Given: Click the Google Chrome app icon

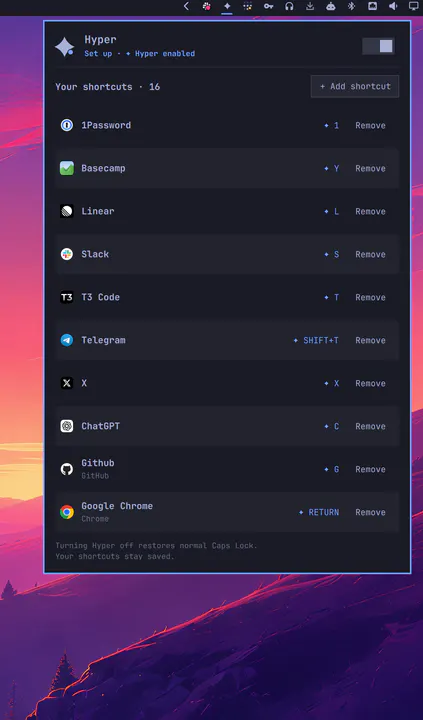Looking at the screenshot, I should pyautogui.click(x=67, y=512).
